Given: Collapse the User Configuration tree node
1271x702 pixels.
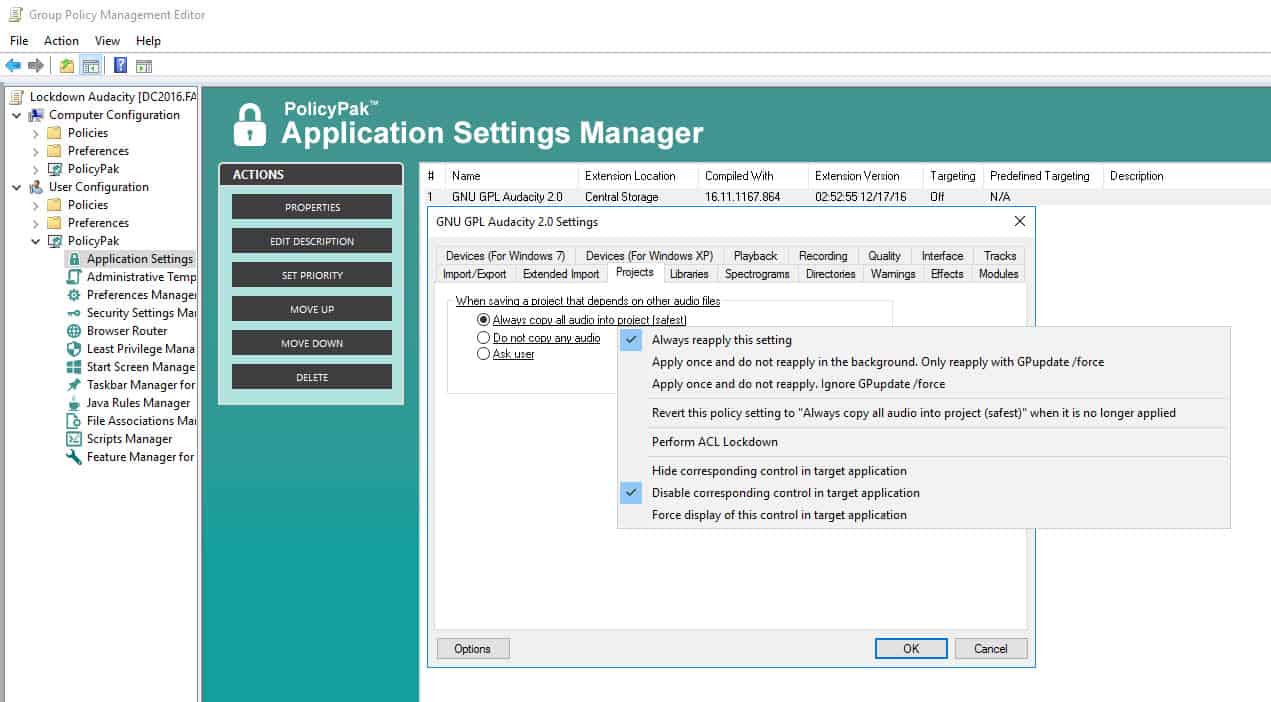Looking at the screenshot, I should [16, 187].
